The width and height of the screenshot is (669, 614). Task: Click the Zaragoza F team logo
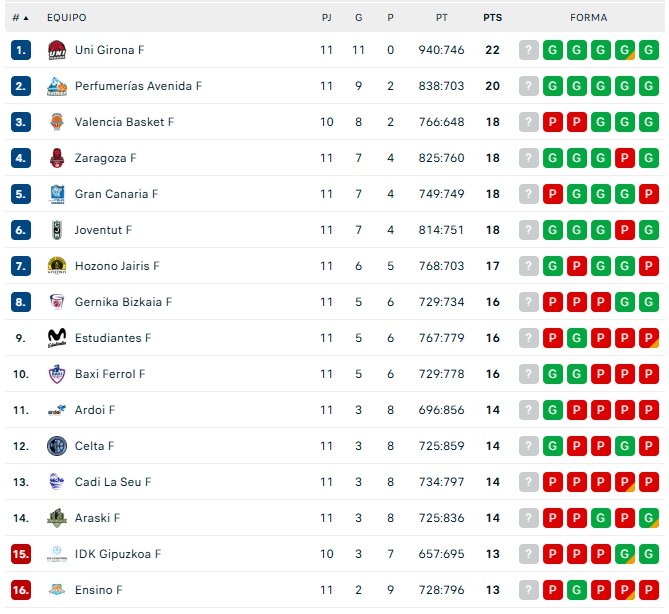[56, 158]
